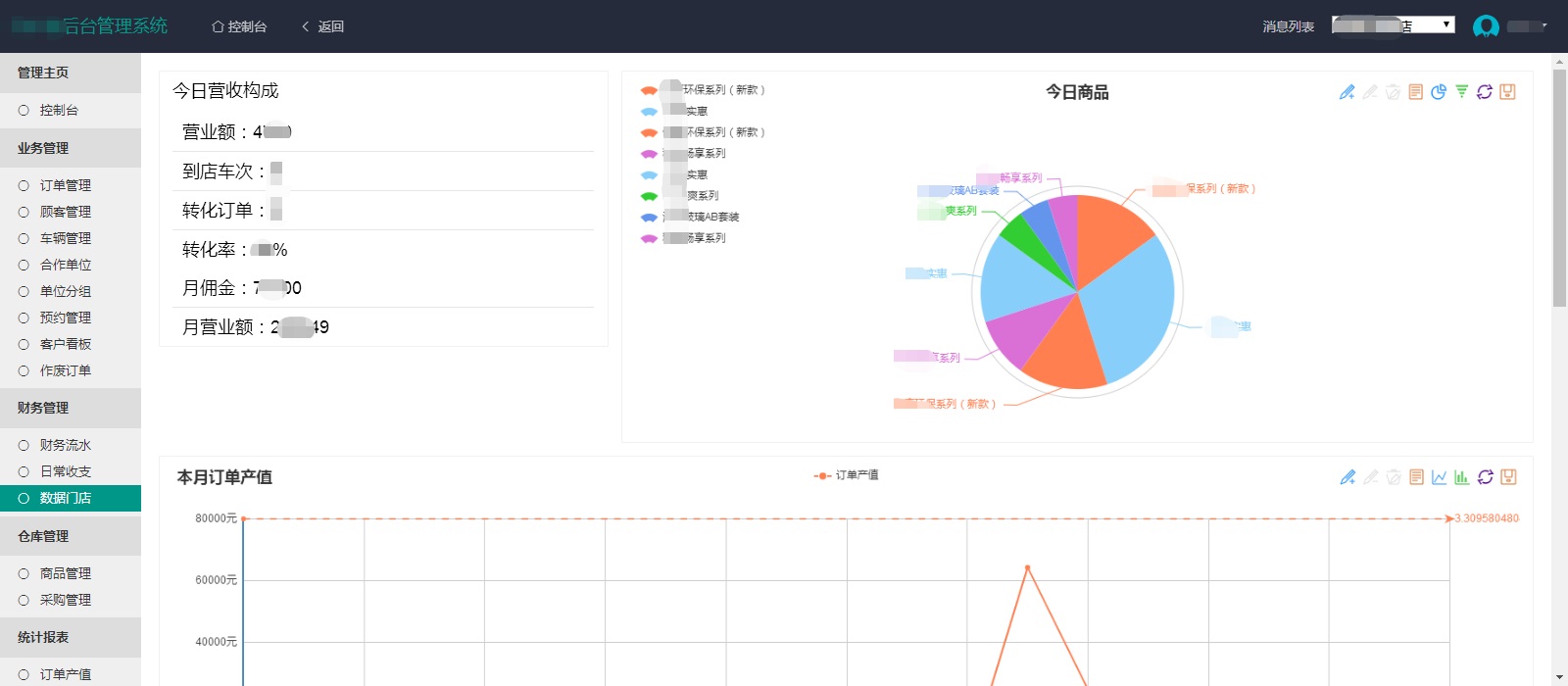
Task: Switch 今日商品 chart to pie view icon
Action: [x=1438, y=91]
